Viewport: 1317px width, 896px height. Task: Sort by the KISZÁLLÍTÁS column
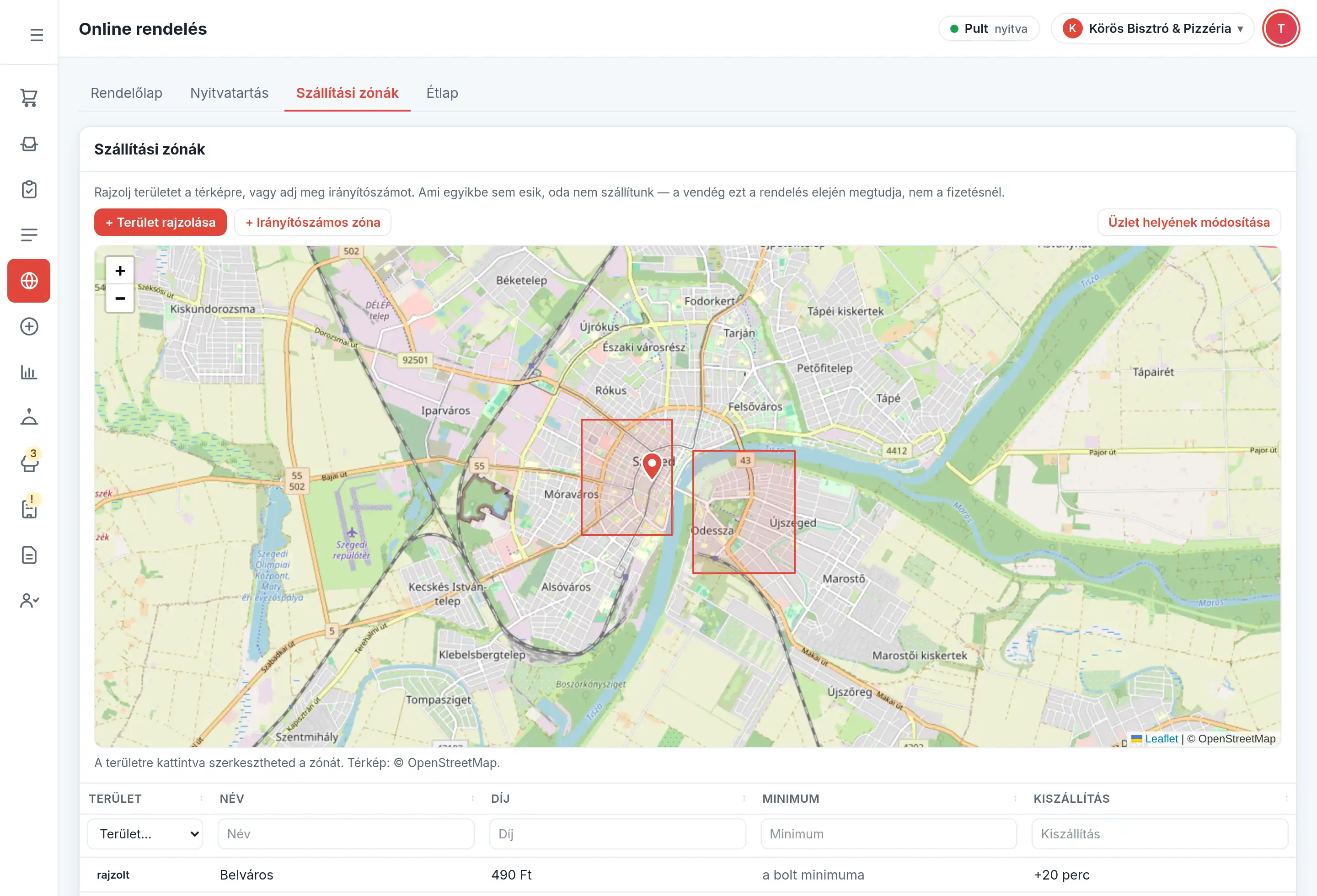1160,799
